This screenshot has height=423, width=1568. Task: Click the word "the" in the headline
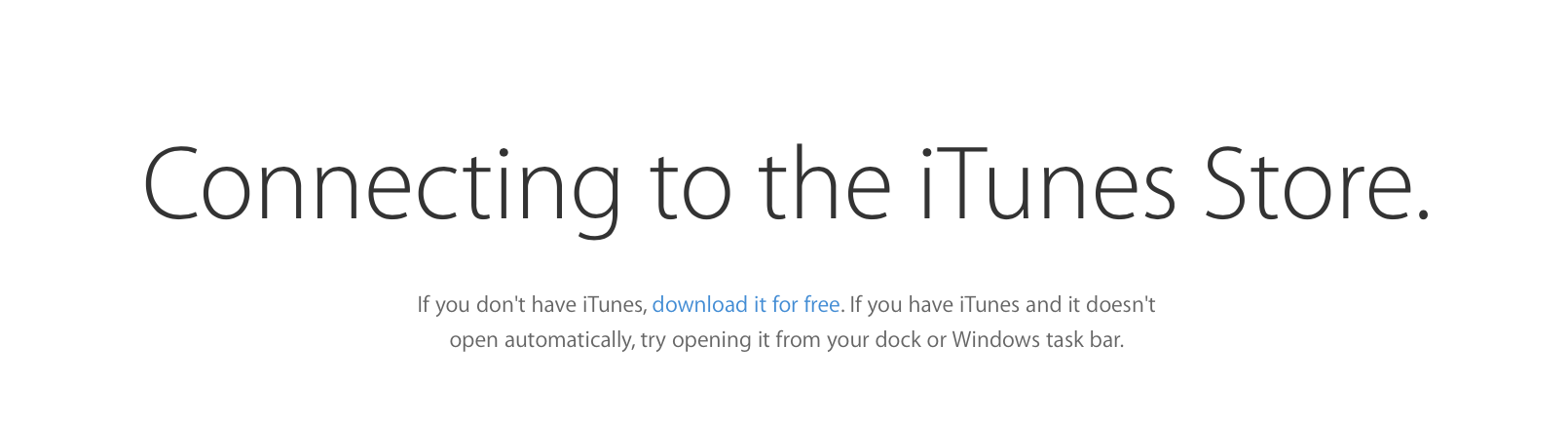824,184
